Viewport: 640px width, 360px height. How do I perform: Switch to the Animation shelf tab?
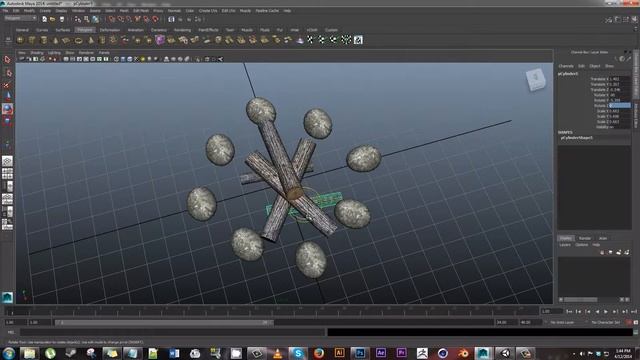pyautogui.click(x=136, y=30)
